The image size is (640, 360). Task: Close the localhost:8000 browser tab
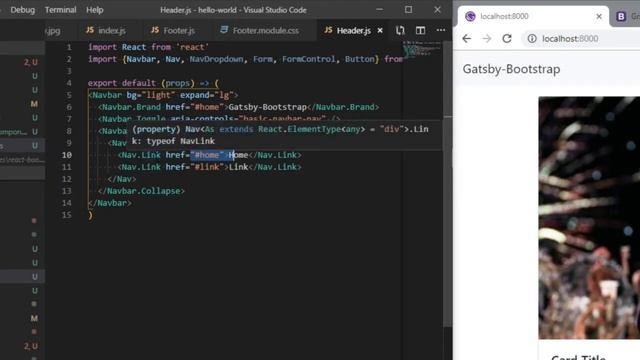(599, 16)
